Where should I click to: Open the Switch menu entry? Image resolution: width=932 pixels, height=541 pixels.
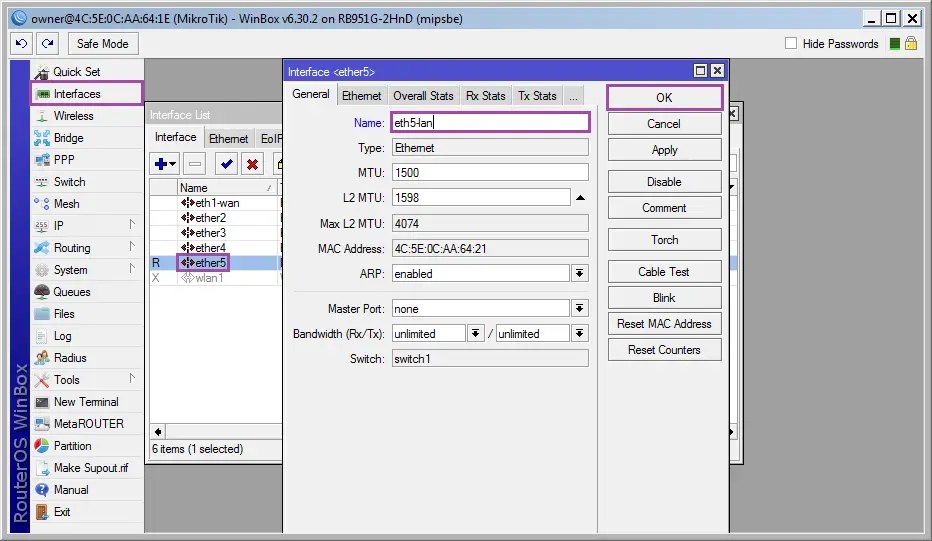coord(87,182)
